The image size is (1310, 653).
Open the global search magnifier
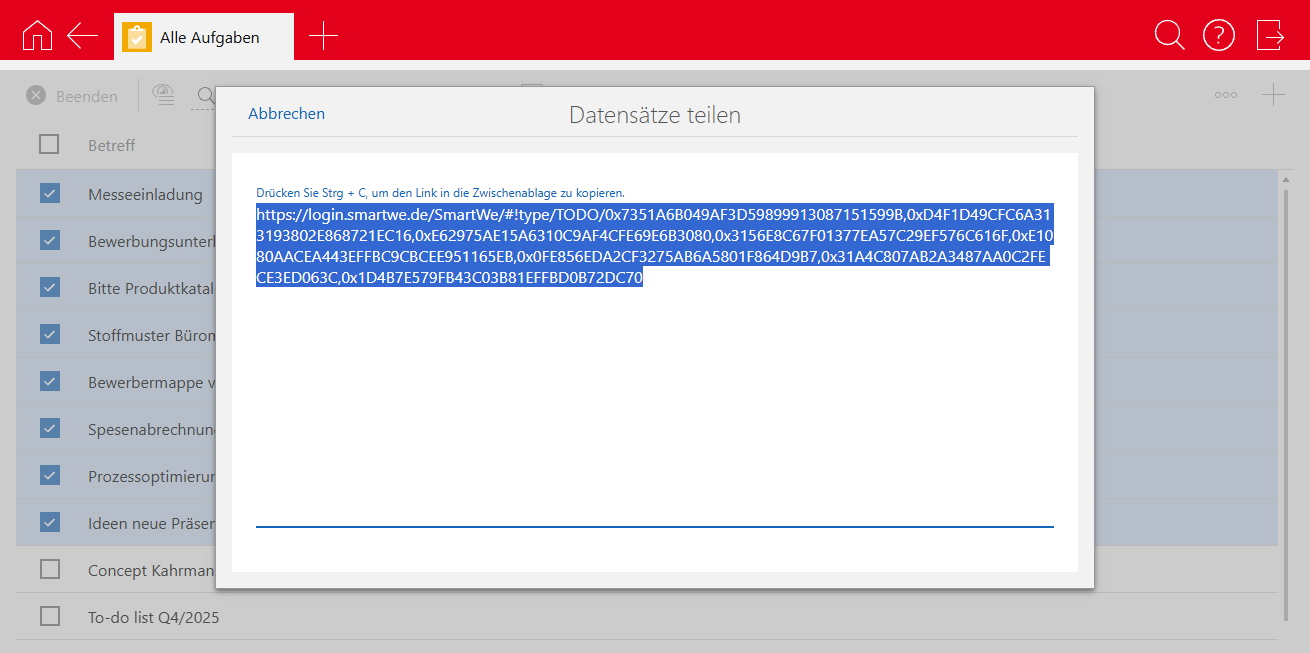[1168, 35]
